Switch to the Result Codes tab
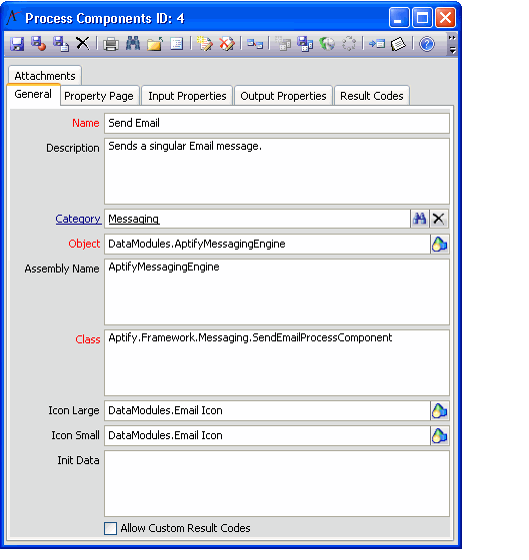Image resolution: width=529 pixels, height=560 pixels. (x=371, y=96)
